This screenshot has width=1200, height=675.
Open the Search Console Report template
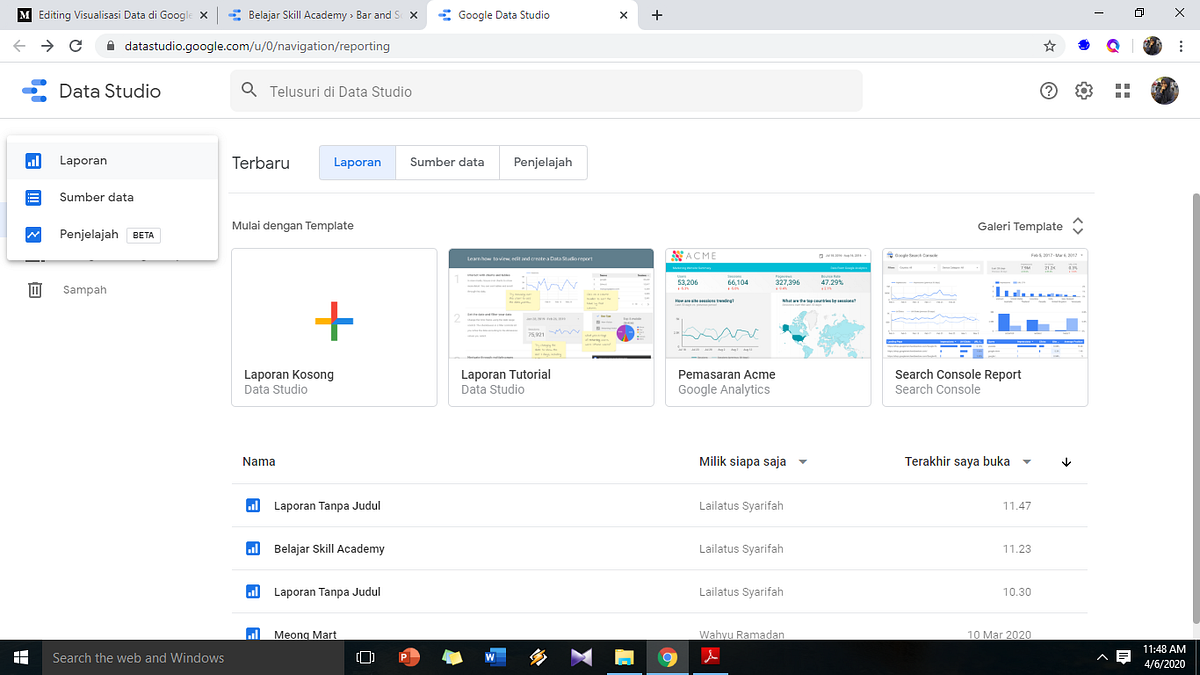pos(985,327)
